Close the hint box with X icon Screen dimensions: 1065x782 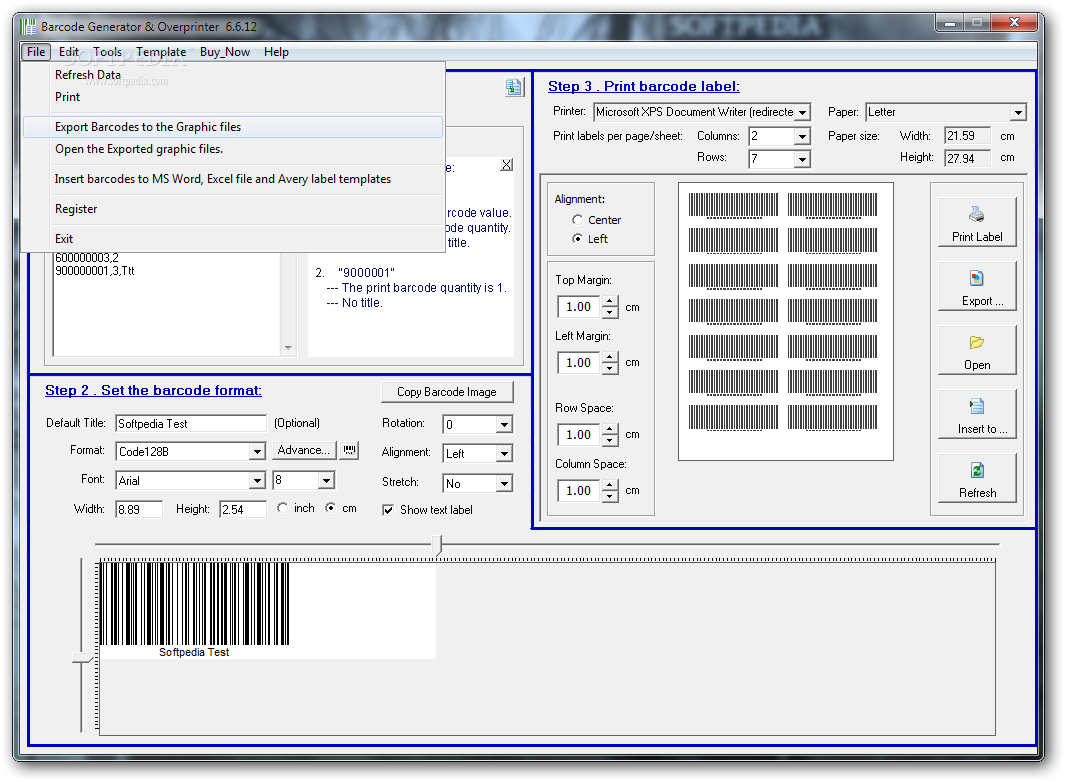click(507, 164)
